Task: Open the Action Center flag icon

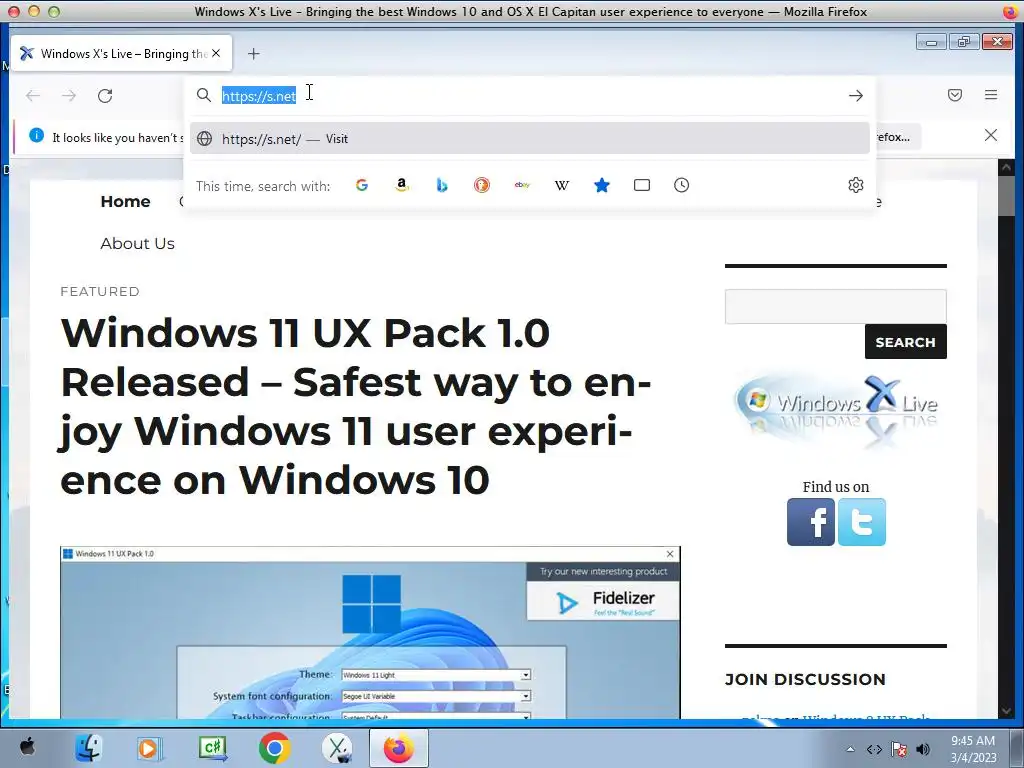Action: click(899, 749)
